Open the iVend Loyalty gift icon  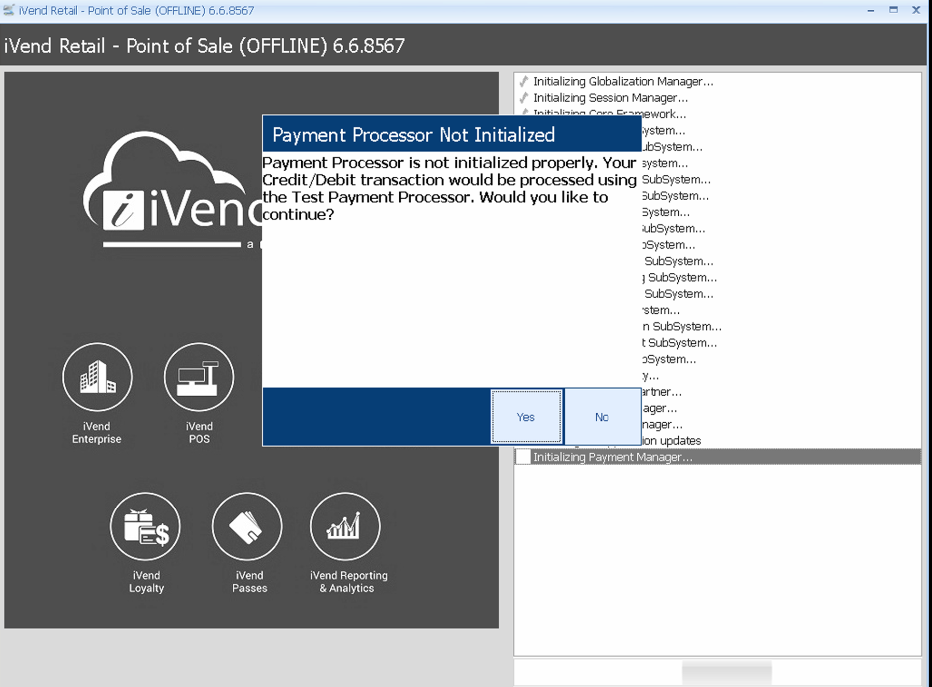point(146,527)
